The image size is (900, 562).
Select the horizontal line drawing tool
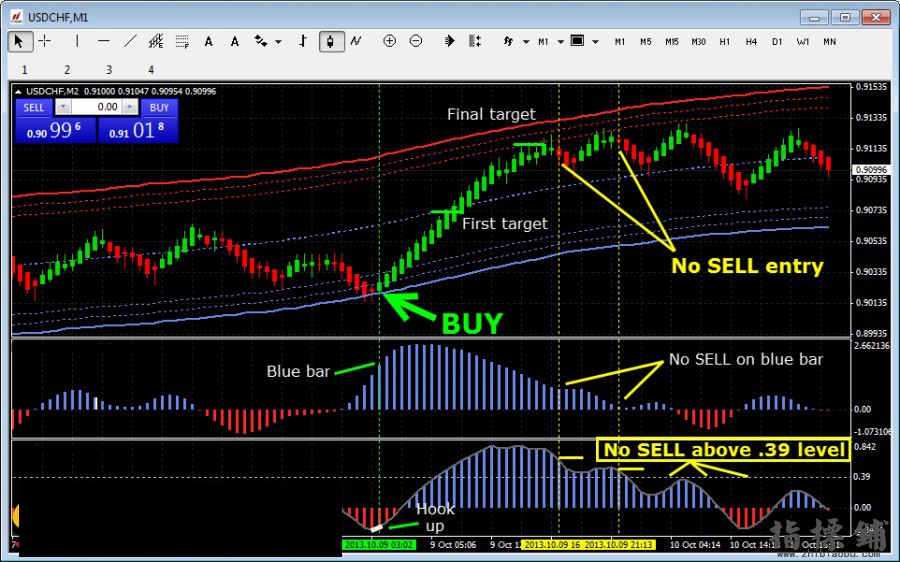[103, 41]
